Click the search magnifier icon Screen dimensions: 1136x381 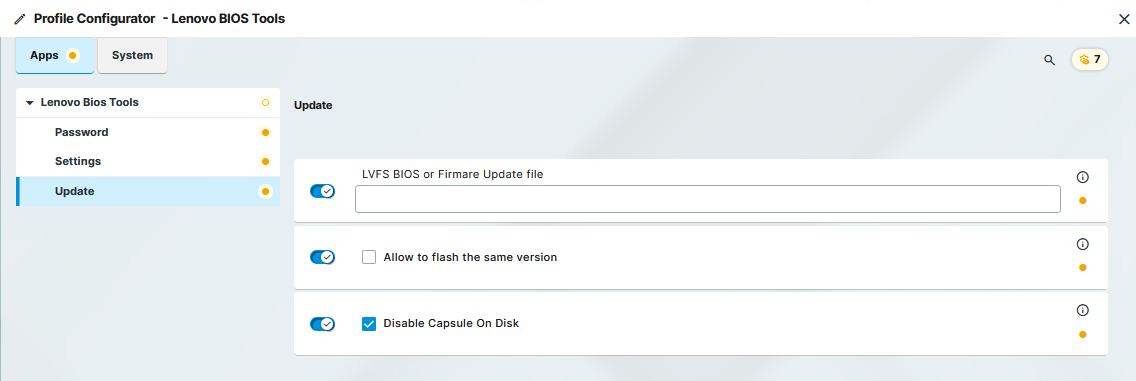point(1049,60)
